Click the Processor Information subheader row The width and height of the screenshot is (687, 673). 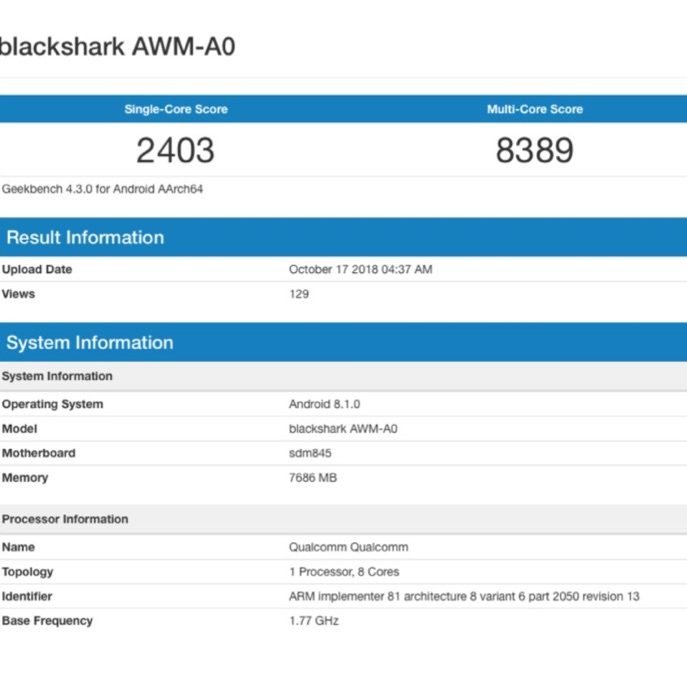click(65, 520)
